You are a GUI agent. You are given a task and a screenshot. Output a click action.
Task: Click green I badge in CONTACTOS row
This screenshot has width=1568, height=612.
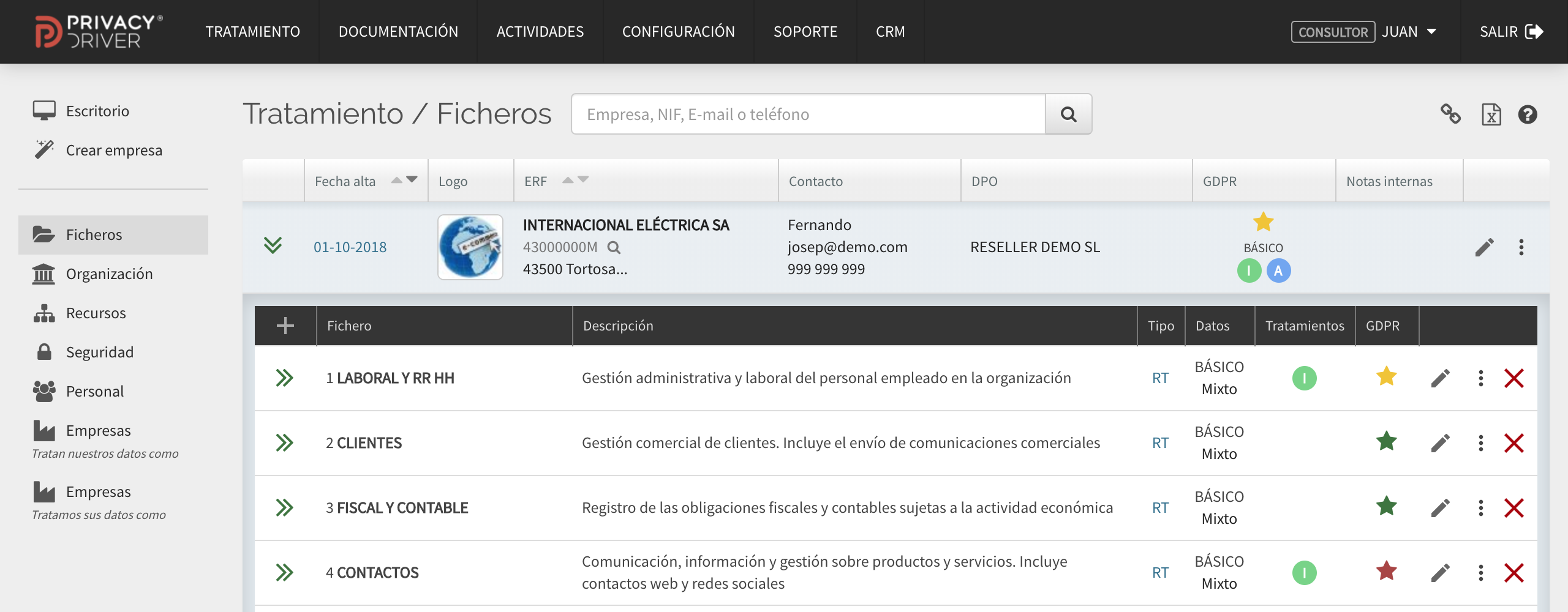(x=1304, y=573)
